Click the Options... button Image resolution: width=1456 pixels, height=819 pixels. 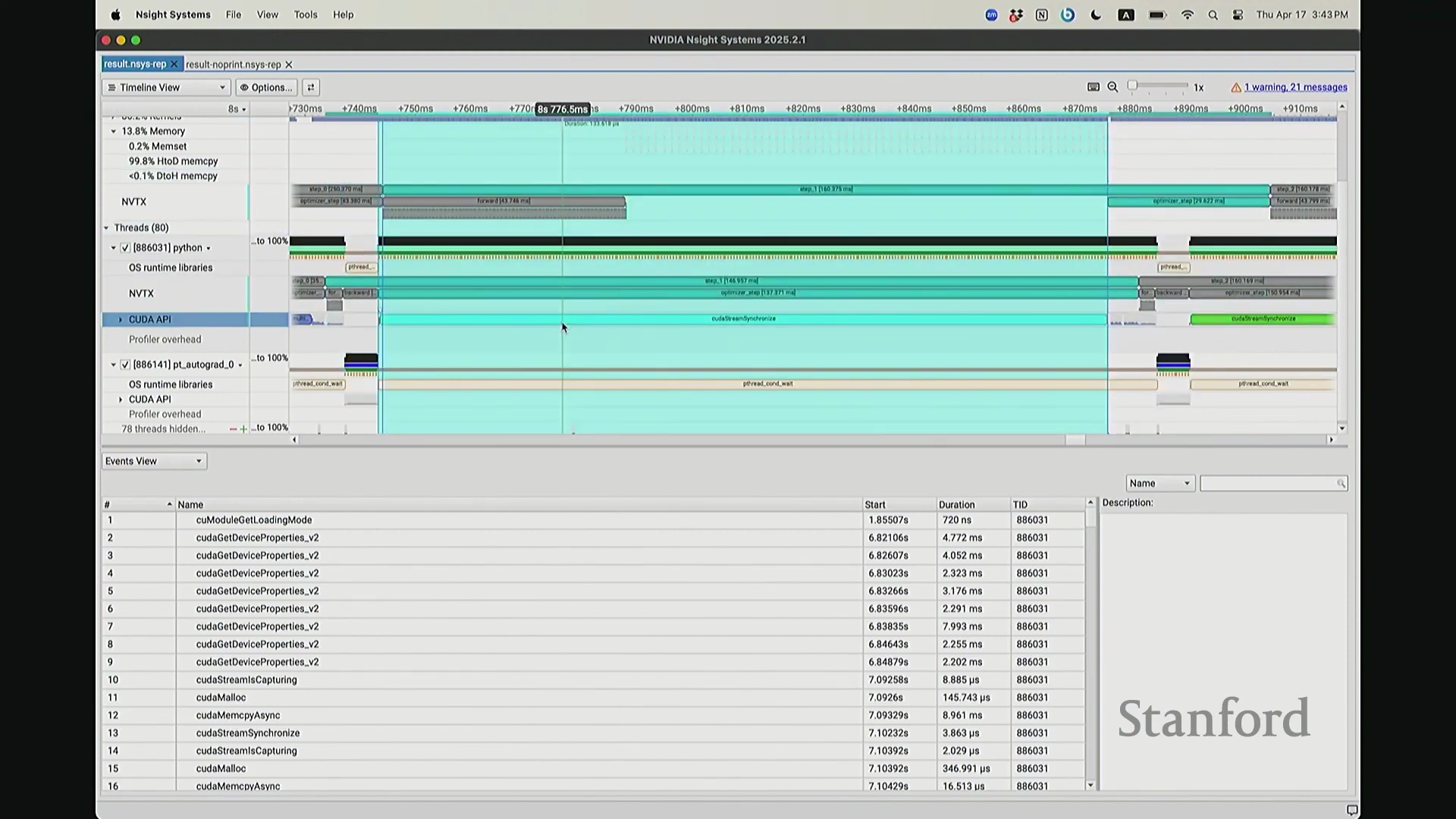266,87
